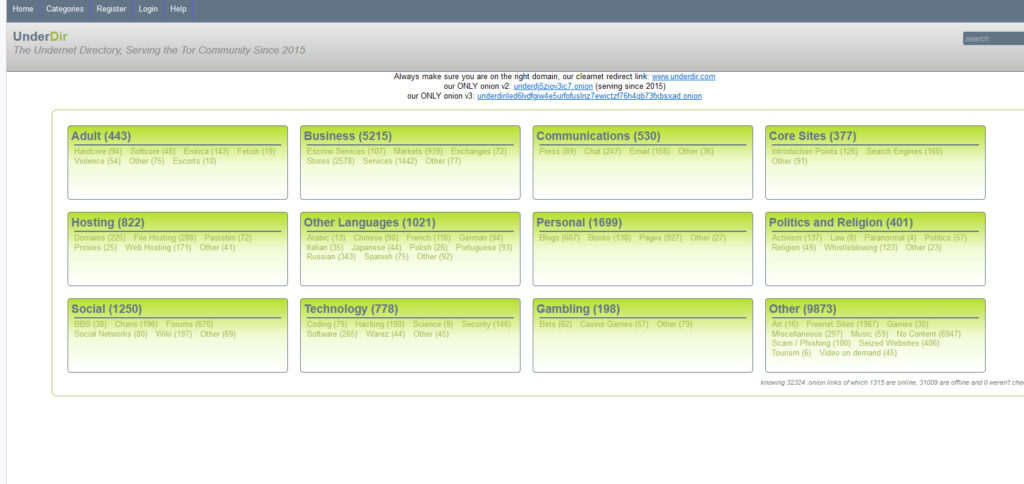This screenshot has height=484, width=1024.
Task: Select Whistleblowing (123) subcategory
Action: click(861, 248)
